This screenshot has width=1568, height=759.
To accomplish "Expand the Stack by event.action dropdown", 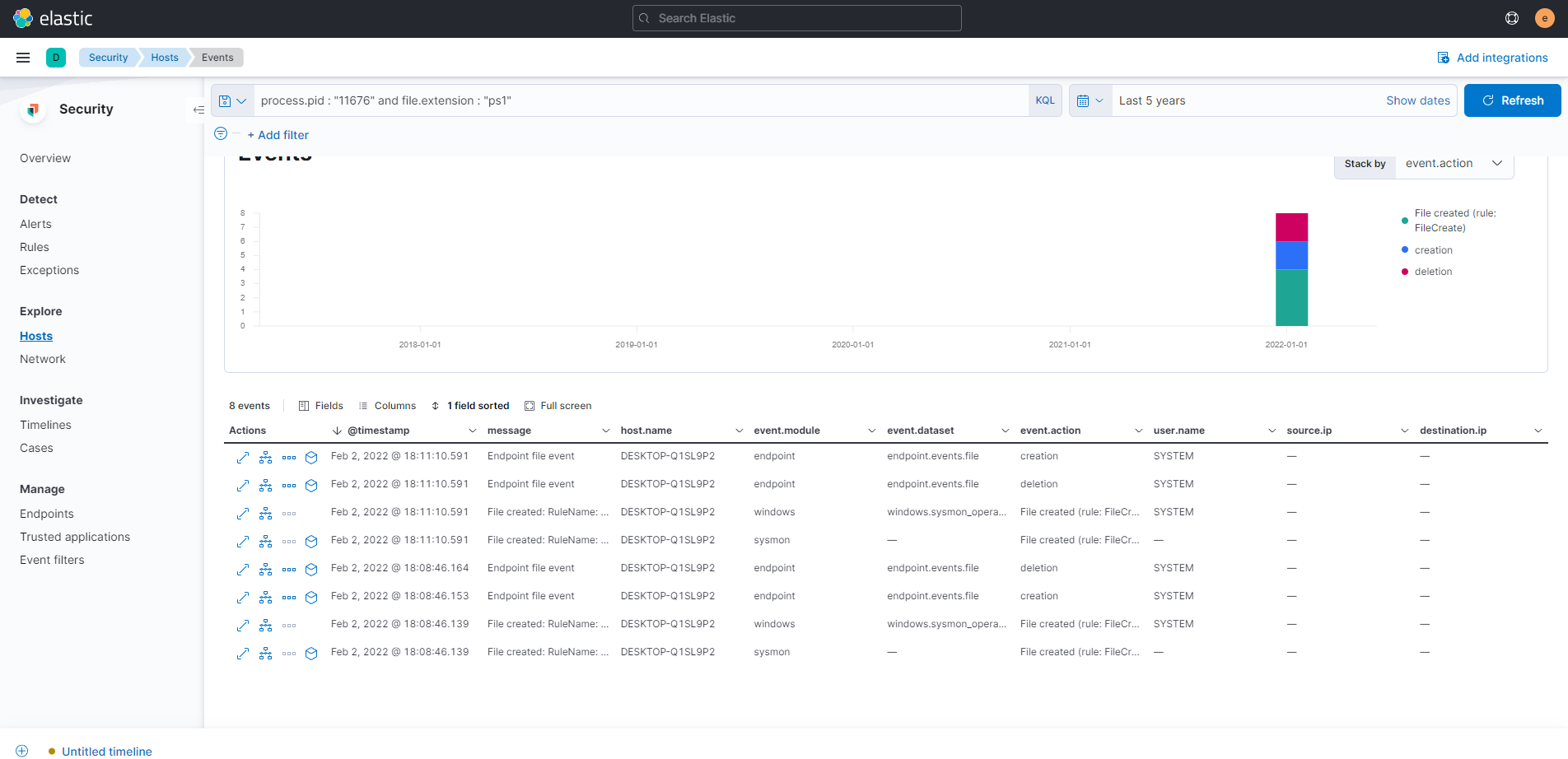I will [x=1454, y=164].
